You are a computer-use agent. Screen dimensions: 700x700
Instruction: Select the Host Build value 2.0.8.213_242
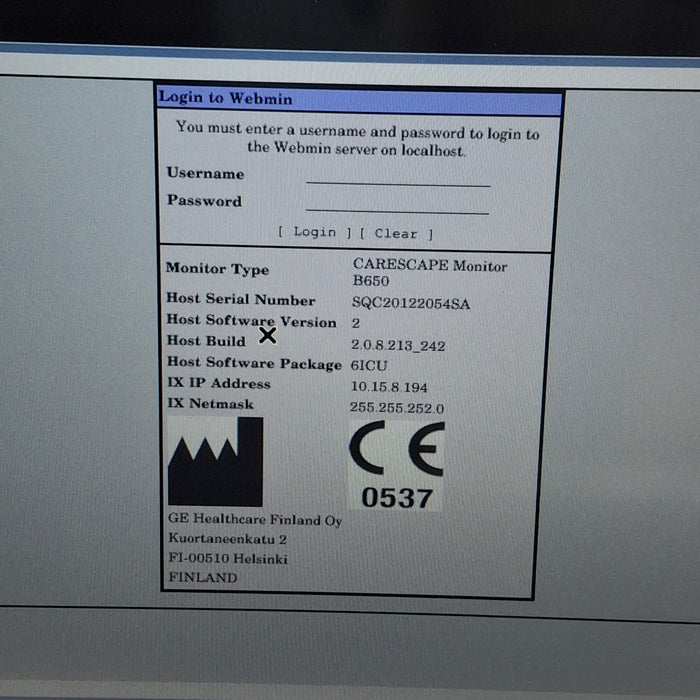coord(398,345)
